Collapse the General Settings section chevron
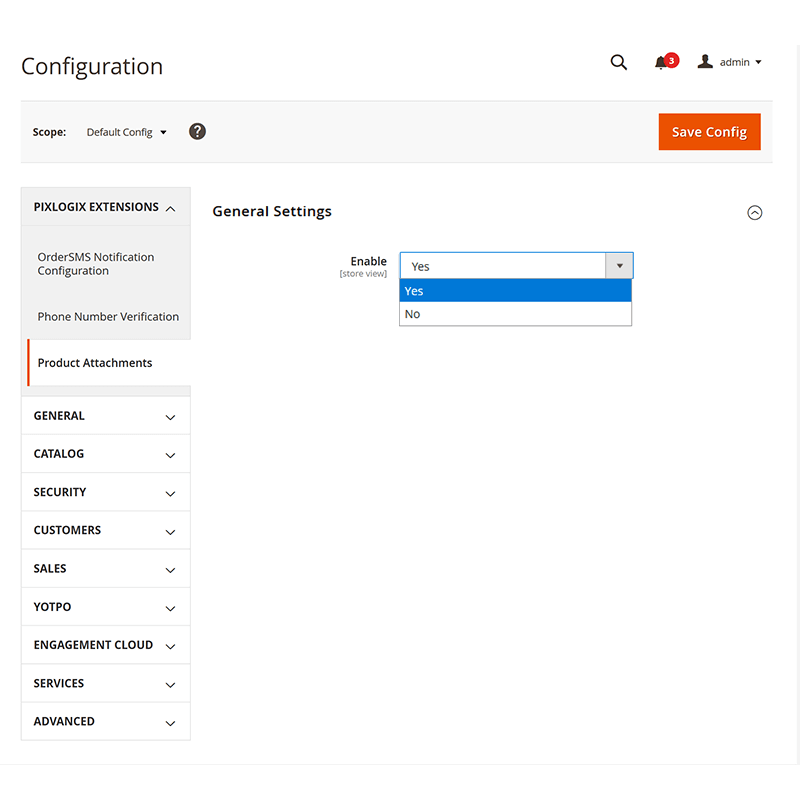The width and height of the screenshot is (800, 800). click(x=755, y=212)
